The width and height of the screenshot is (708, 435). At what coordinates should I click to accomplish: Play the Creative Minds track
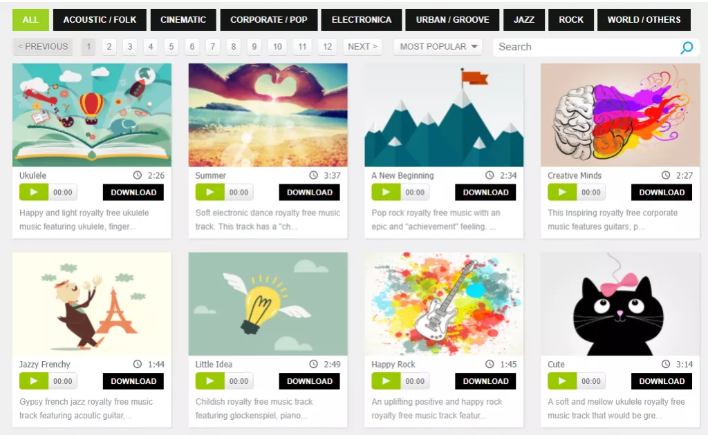coord(562,192)
